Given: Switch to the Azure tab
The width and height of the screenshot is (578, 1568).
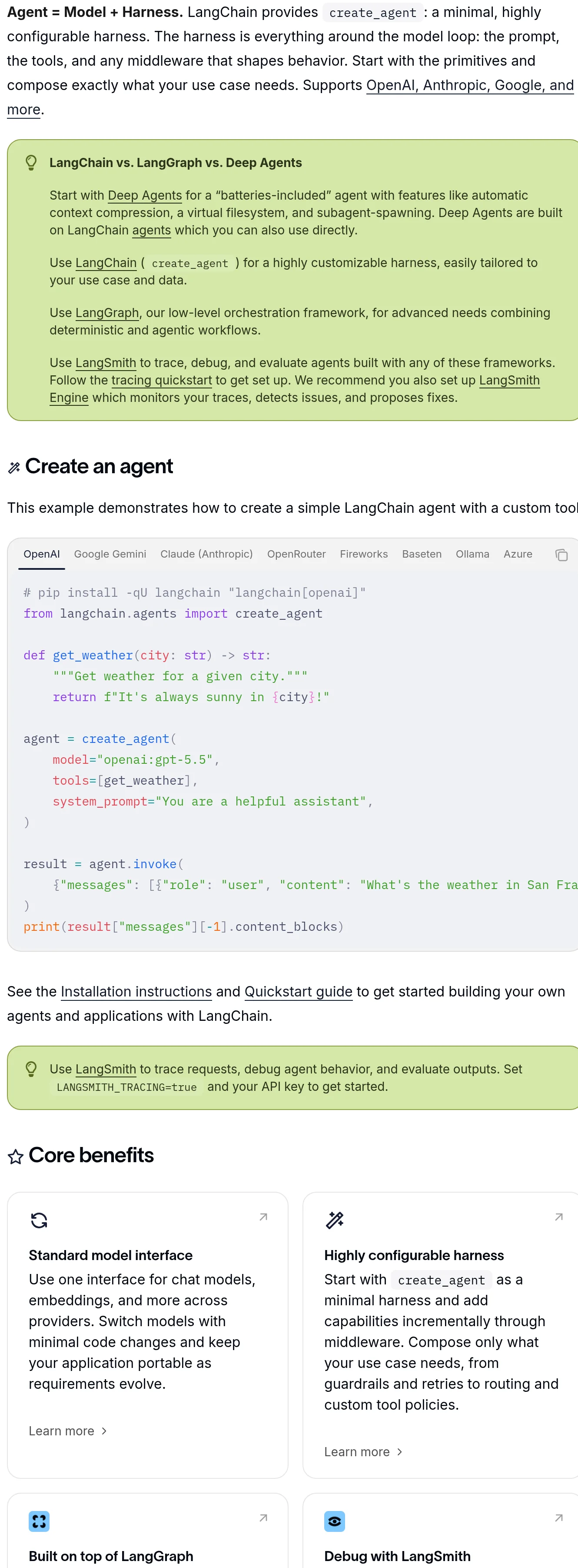Looking at the screenshot, I should point(518,554).
